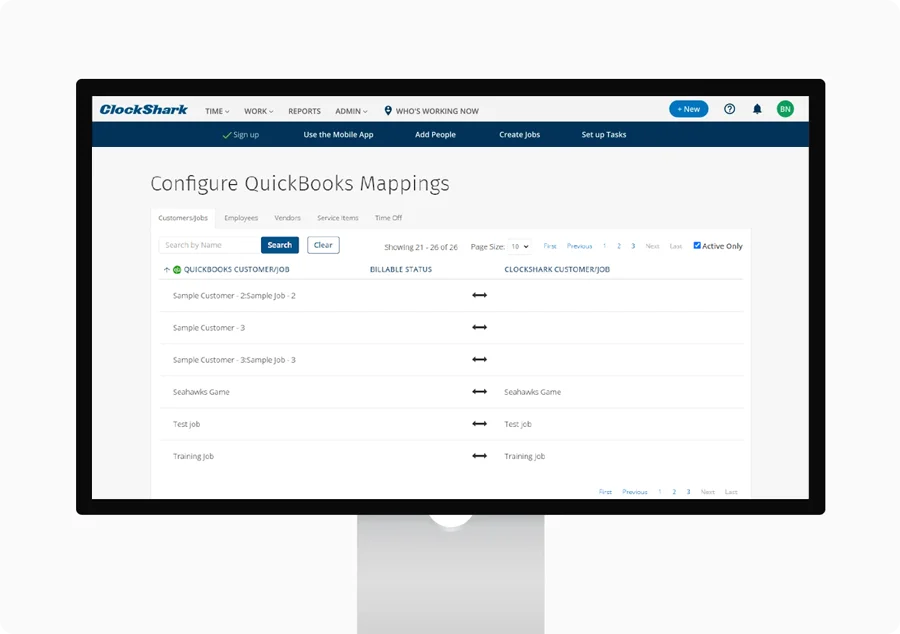
Task: Open the BN user avatar menu
Action: click(x=785, y=109)
